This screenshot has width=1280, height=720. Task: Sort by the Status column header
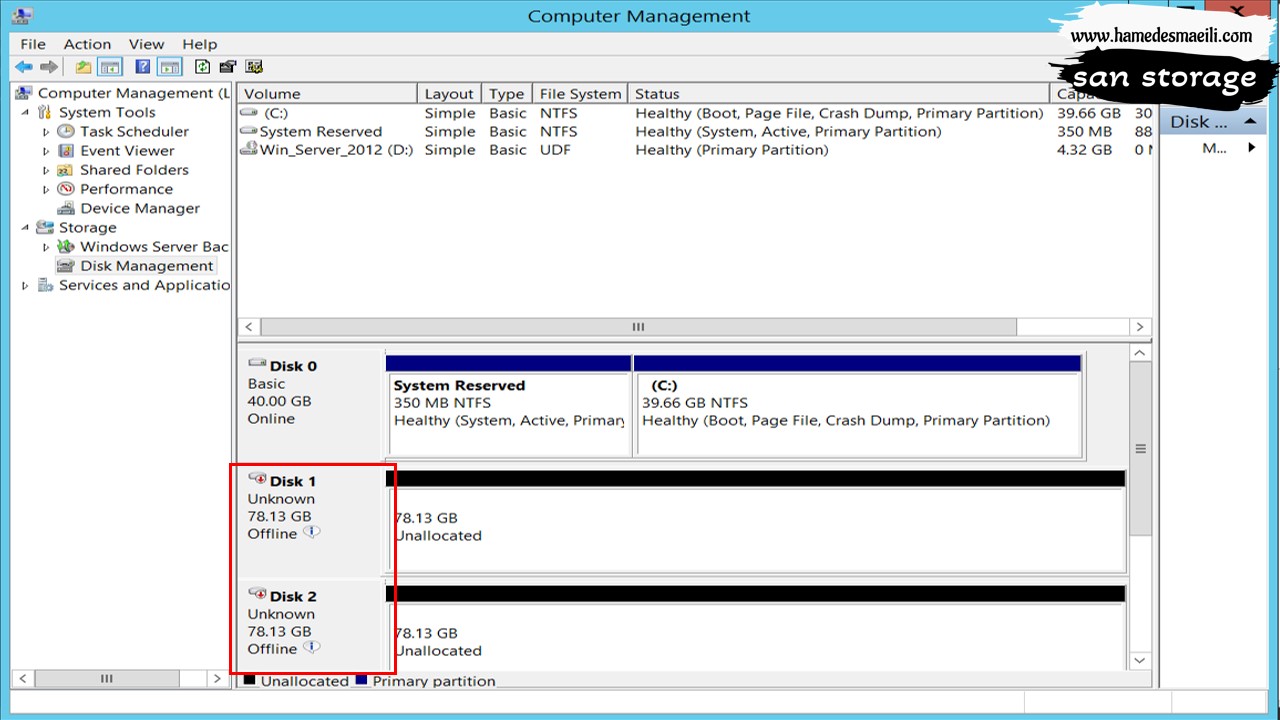tap(839, 94)
